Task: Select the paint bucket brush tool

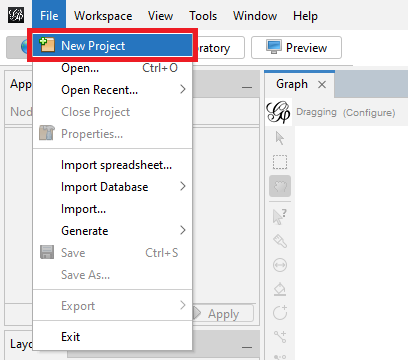Action: (280, 289)
